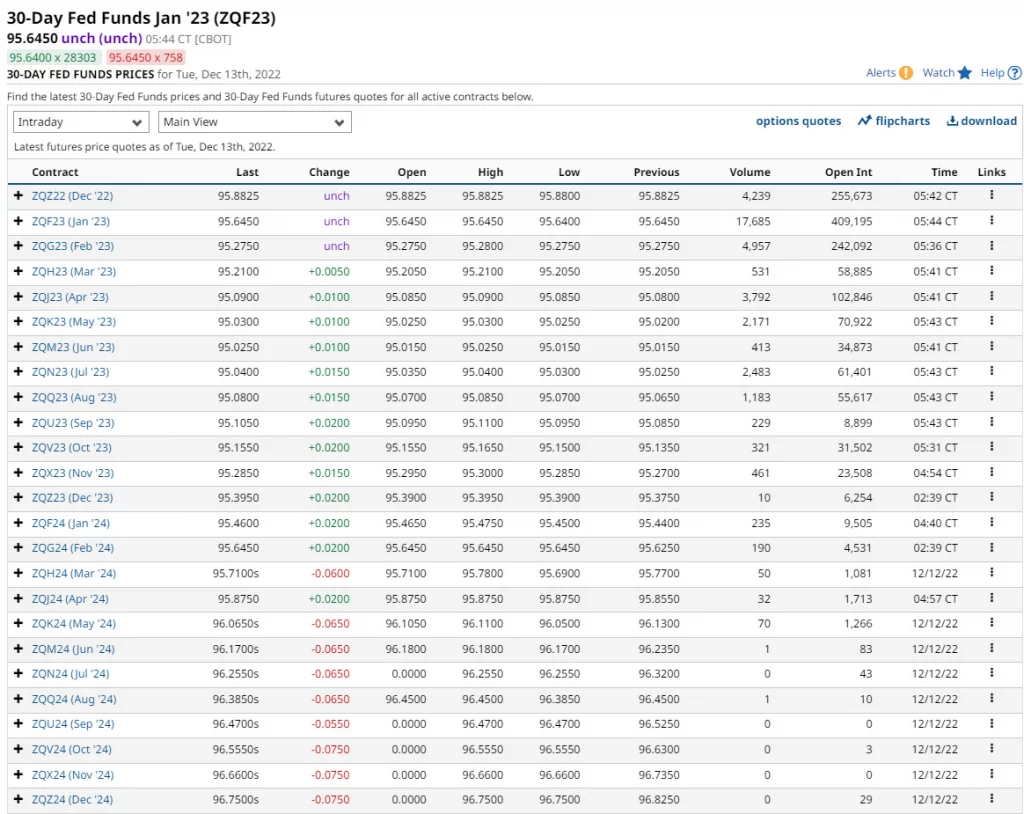1024x814 pixels.
Task: Open the Intraday timeframe dropdown
Action: [81, 122]
